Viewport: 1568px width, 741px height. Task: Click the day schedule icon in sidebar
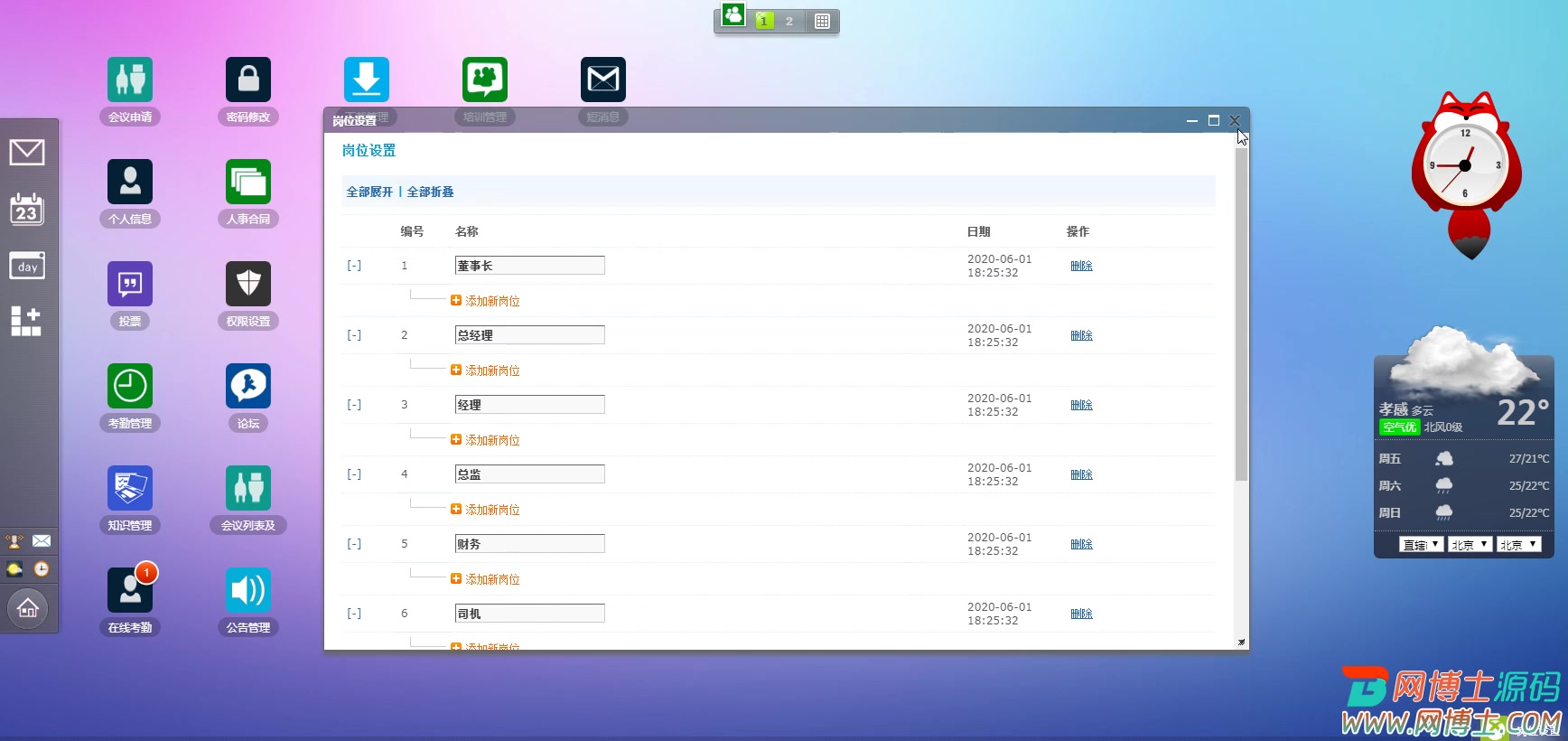[x=27, y=266]
